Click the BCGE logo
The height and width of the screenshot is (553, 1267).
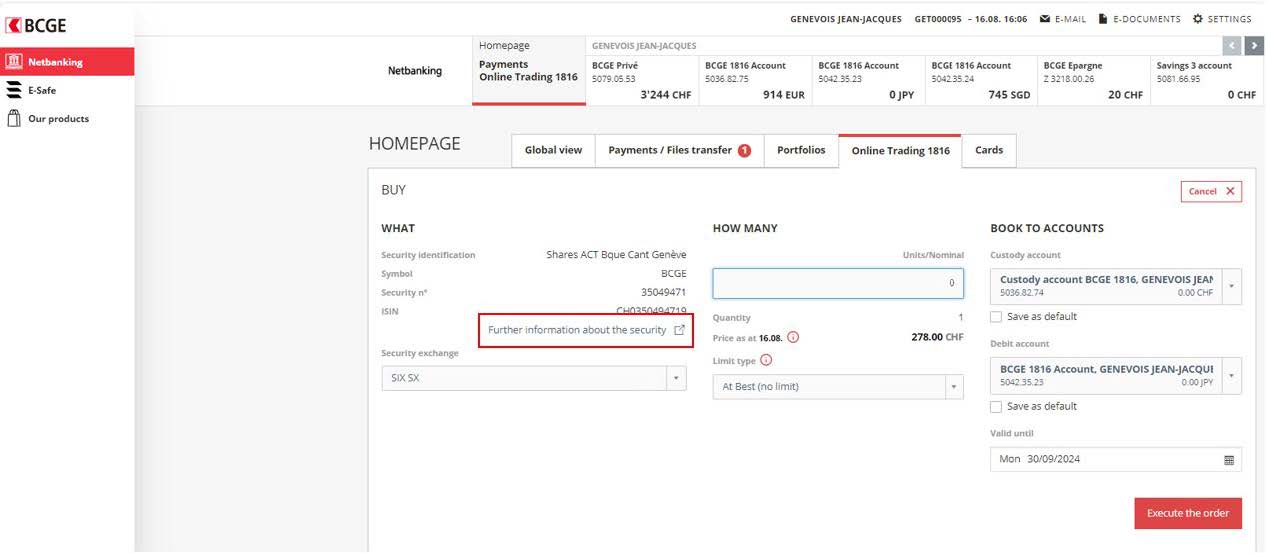pos(36,26)
